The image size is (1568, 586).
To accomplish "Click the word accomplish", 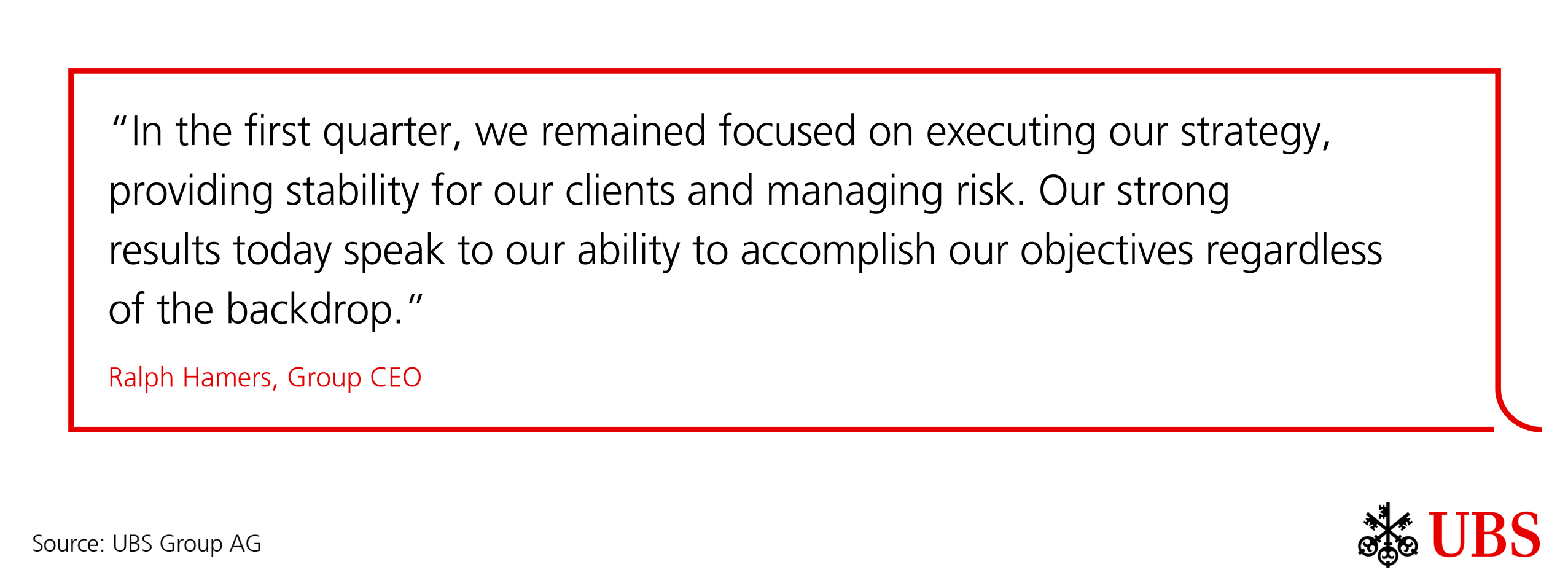I will (x=838, y=251).
